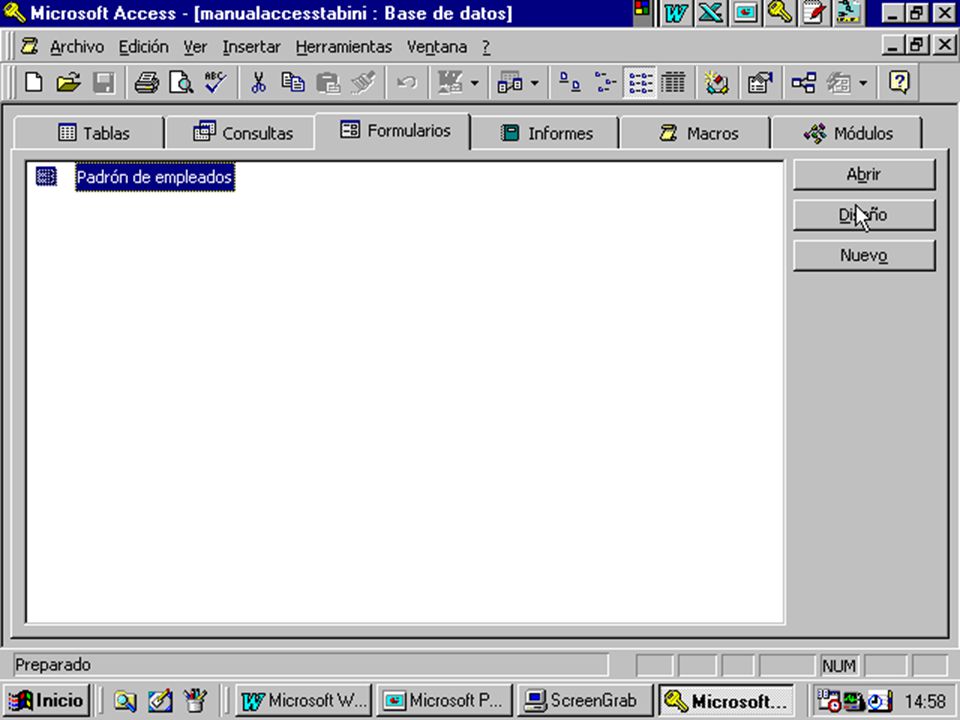The image size is (960, 720).
Task: Click the Copy toolbar icon
Action: (x=293, y=82)
